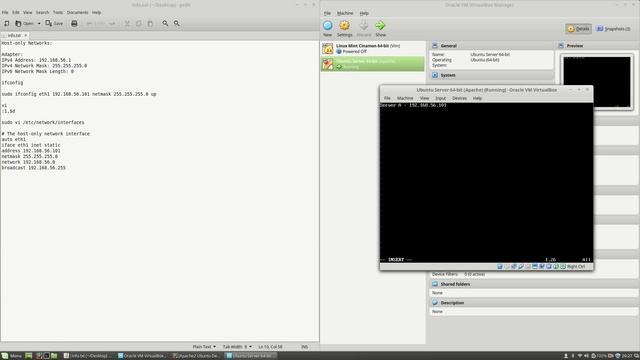Paste clipboard in gedit toolbar
This screenshot has width=640, height=360.
click(150, 24)
